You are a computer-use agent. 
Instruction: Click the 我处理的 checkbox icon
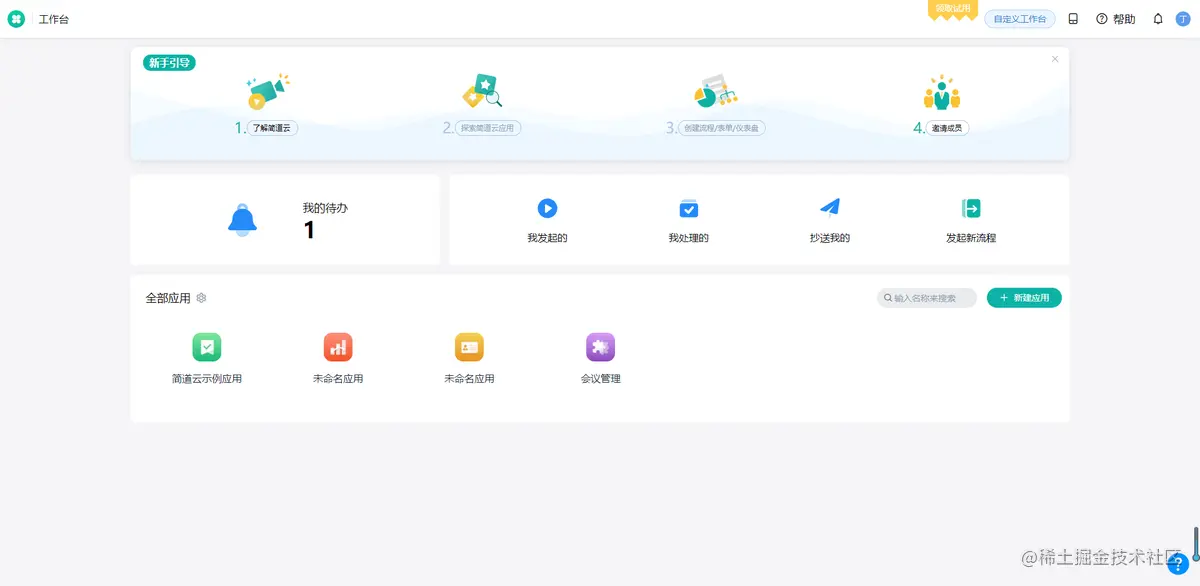coord(688,208)
